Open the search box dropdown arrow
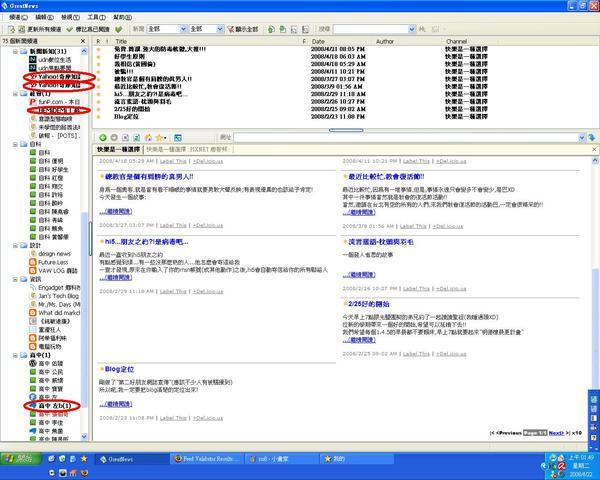The height and width of the screenshot is (480, 600). [x=412, y=29]
